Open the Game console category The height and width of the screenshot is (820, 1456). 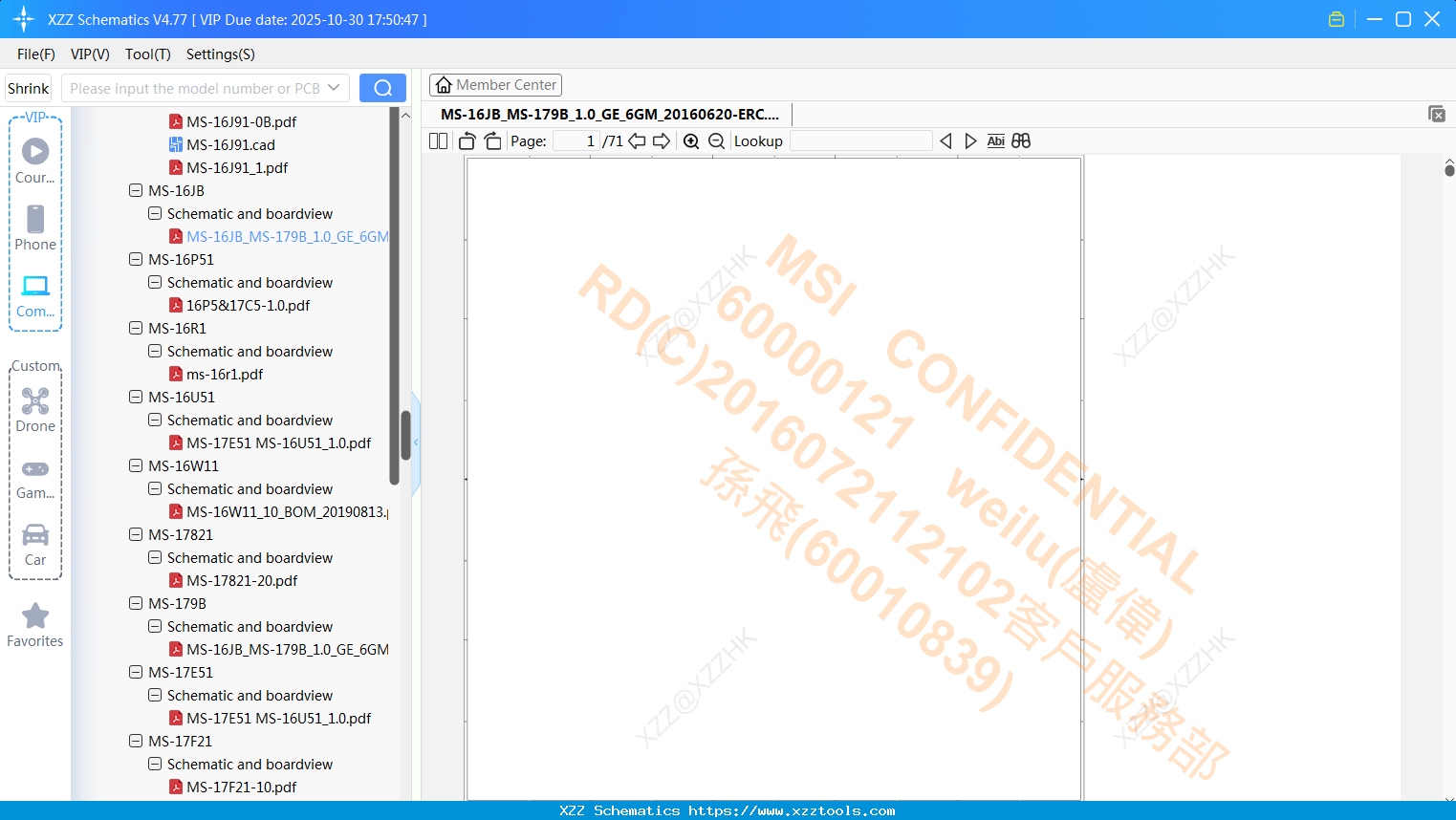[35, 478]
